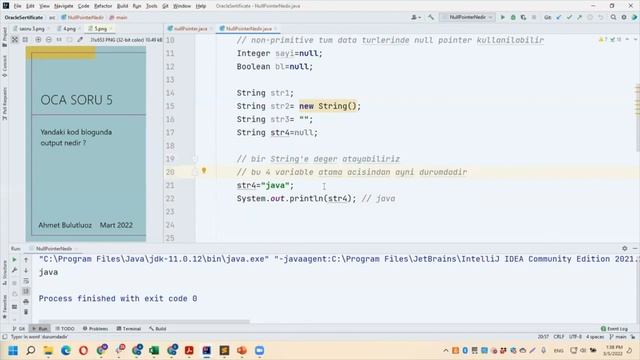
Task: Click OracleSertificate breadcrumb in navigation bar
Action: coord(24,18)
